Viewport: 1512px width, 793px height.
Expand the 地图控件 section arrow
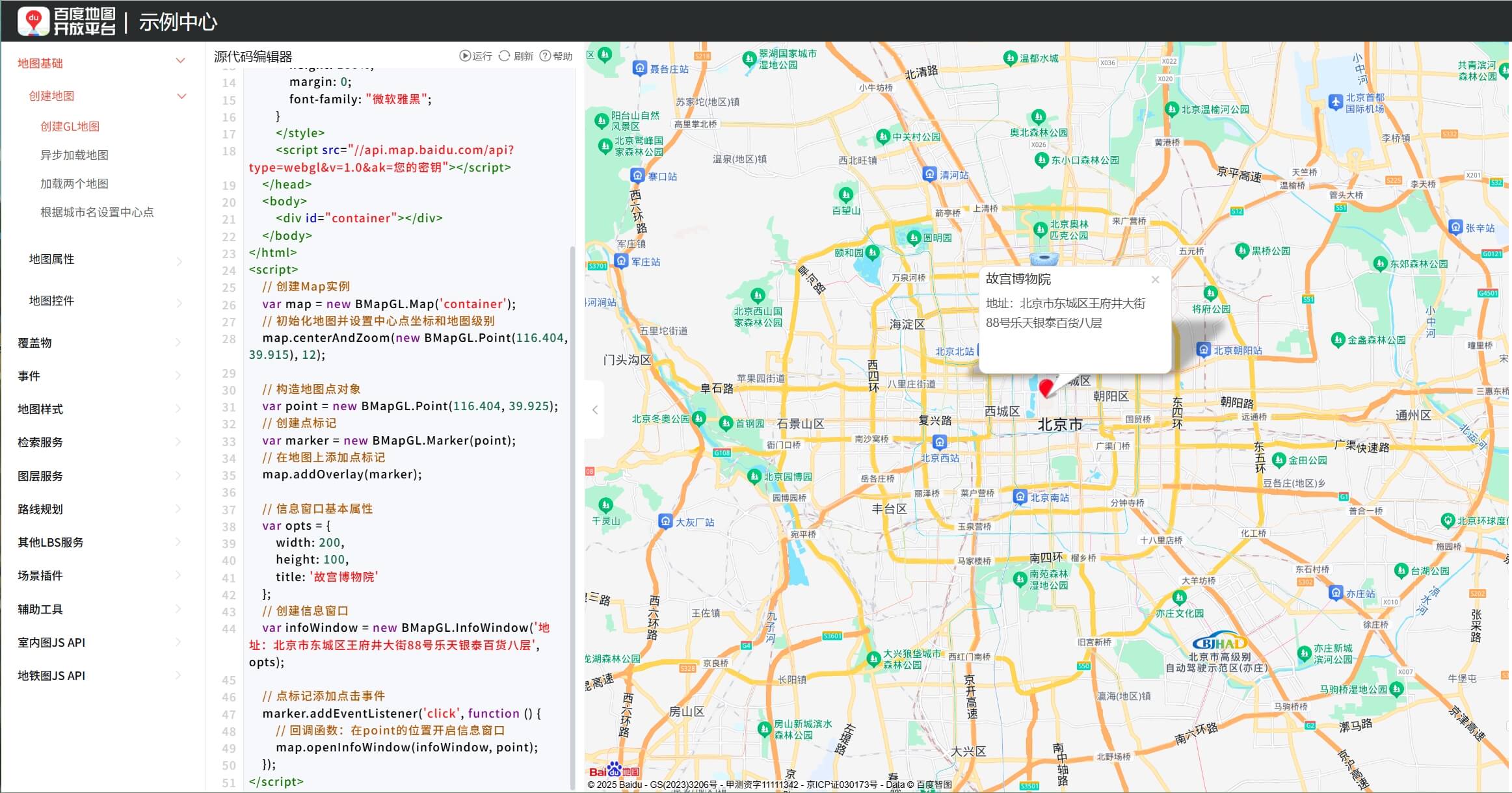(179, 303)
